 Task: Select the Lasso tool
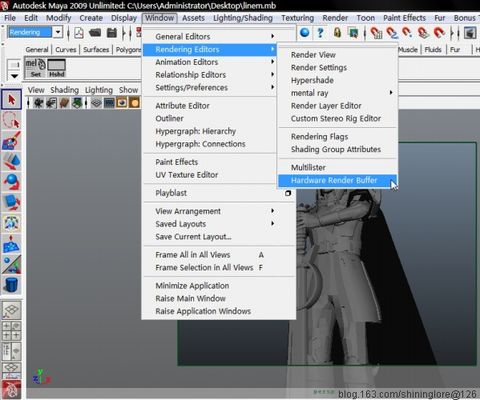click(x=12, y=120)
